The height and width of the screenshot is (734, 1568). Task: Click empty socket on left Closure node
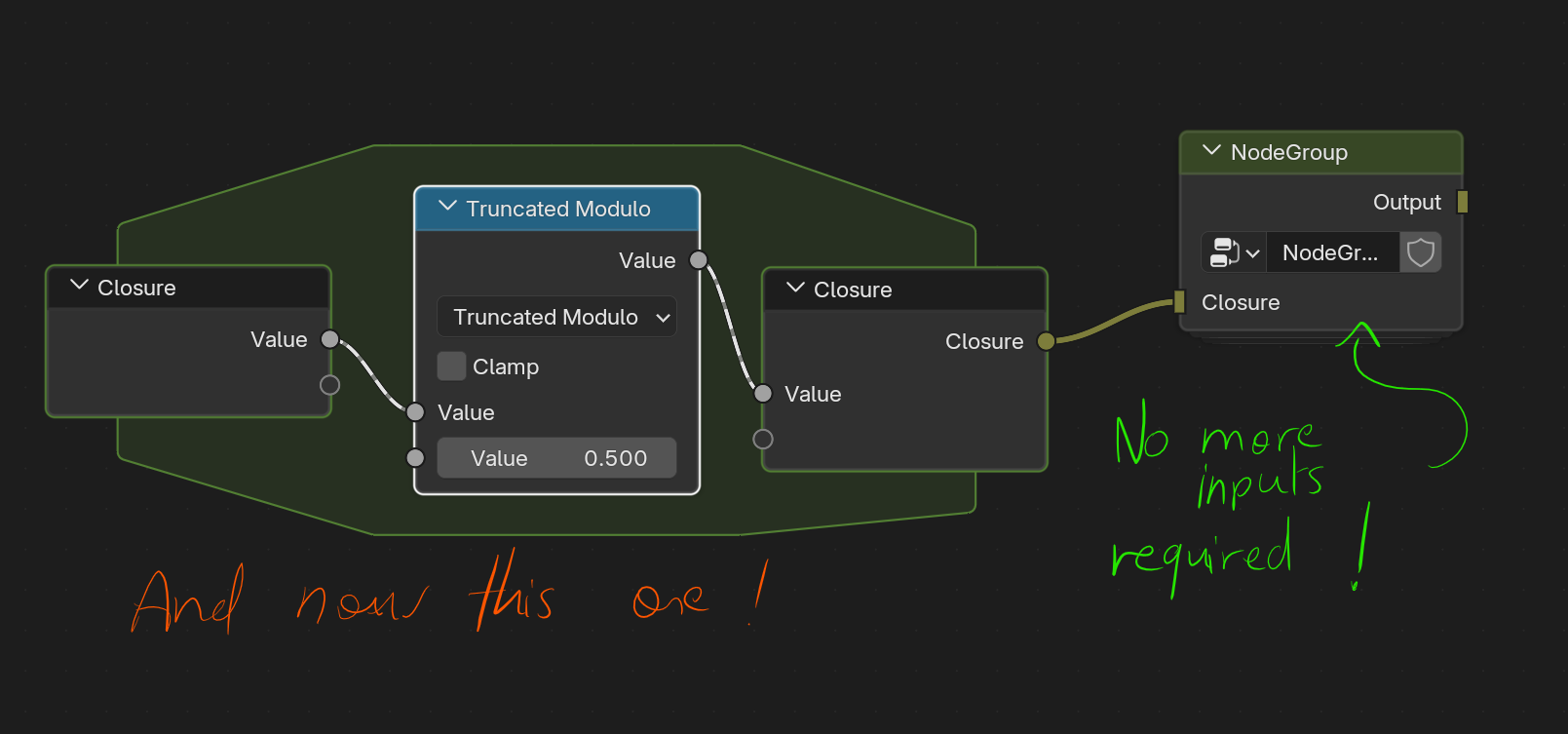pyautogui.click(x=330, y=385)
